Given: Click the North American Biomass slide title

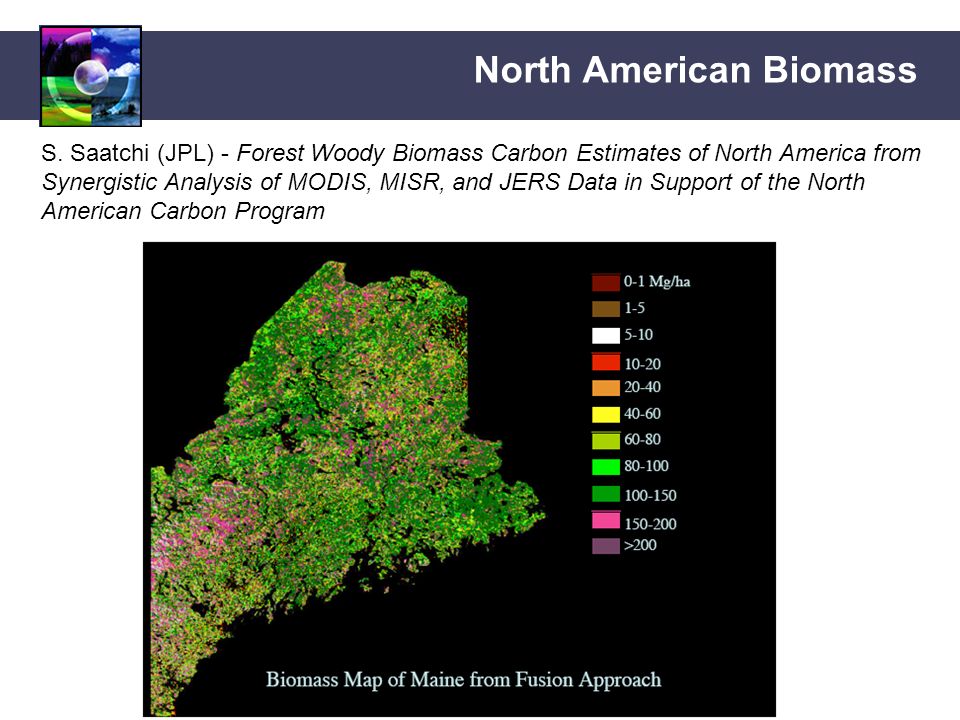Looking at the screenshot, I should coord(695,70).
